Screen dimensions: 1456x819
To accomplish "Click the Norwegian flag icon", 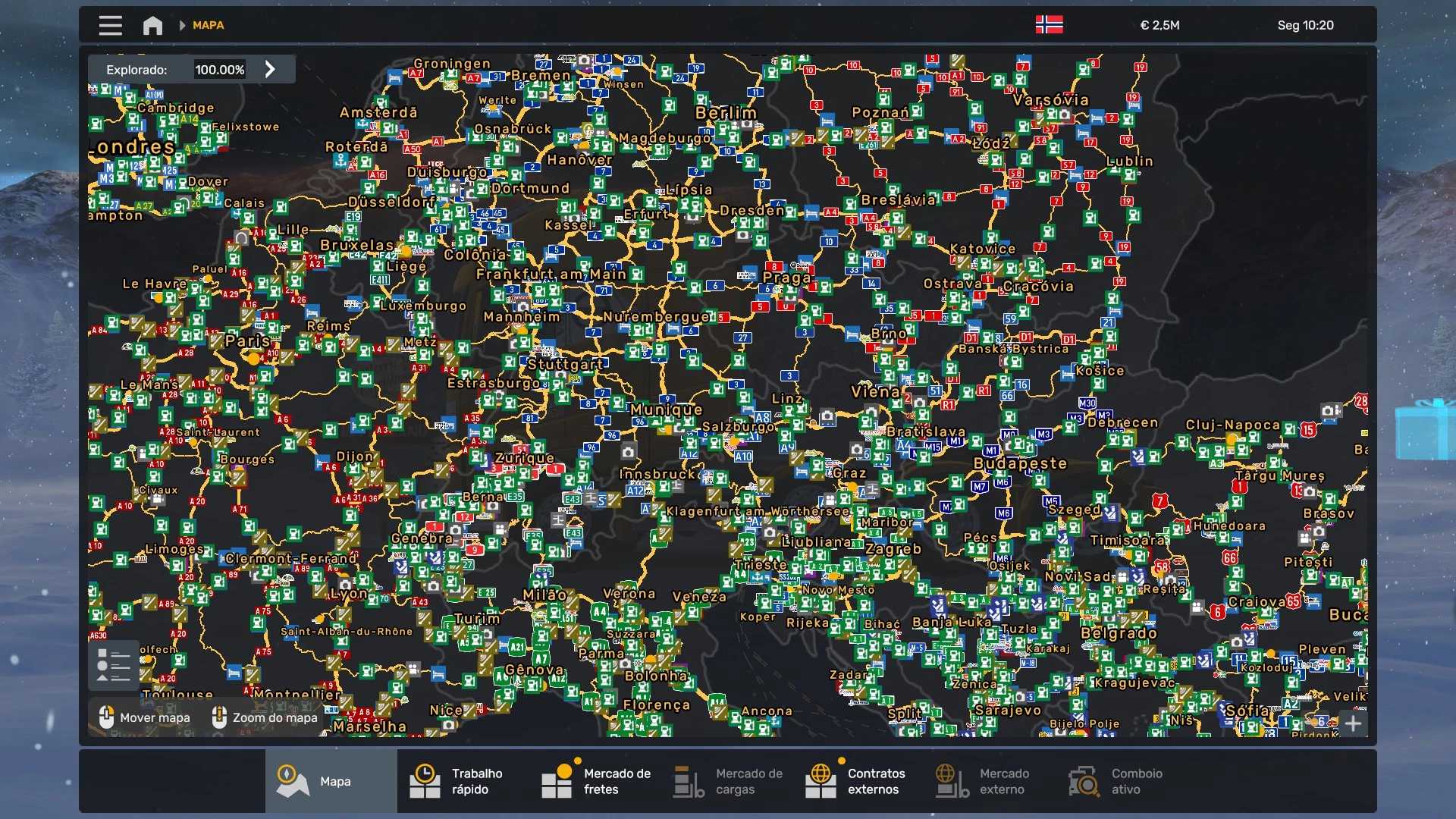I will tap(1049, 25).
